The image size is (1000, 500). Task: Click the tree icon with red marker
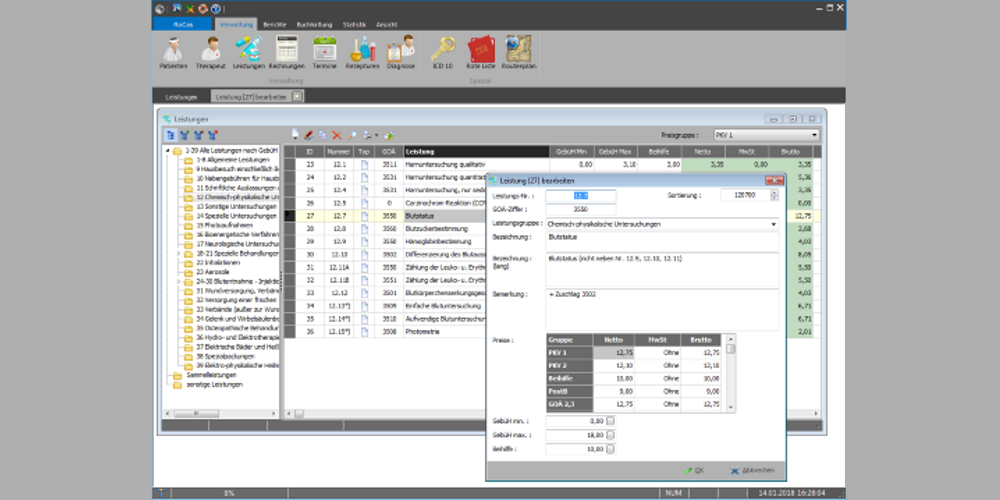[x=213, y=135]
